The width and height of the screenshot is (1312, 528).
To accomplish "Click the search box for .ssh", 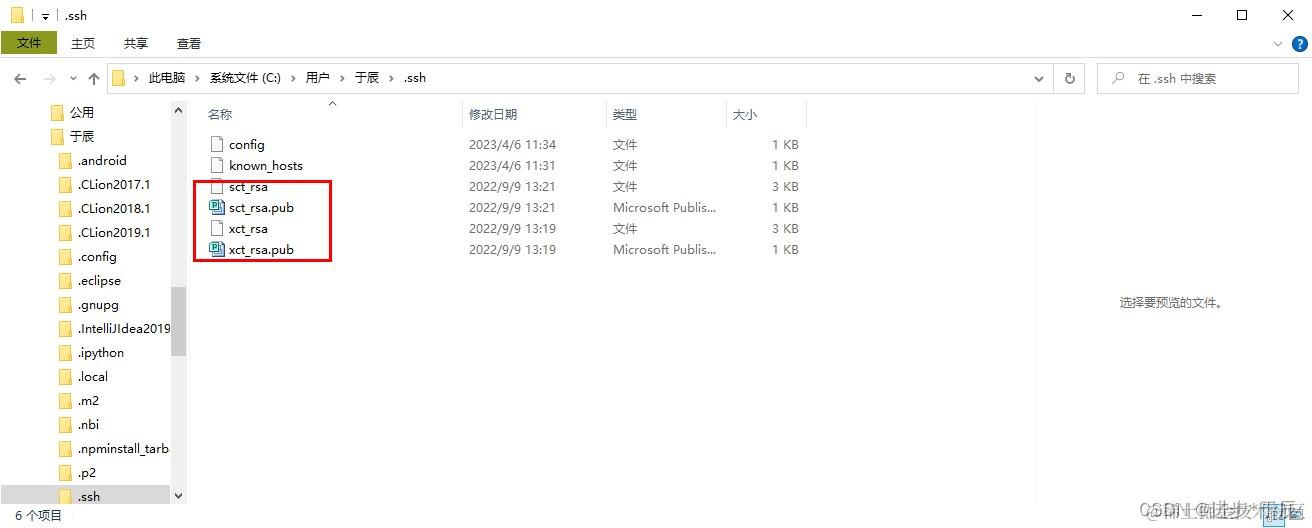I will 1197,78.
